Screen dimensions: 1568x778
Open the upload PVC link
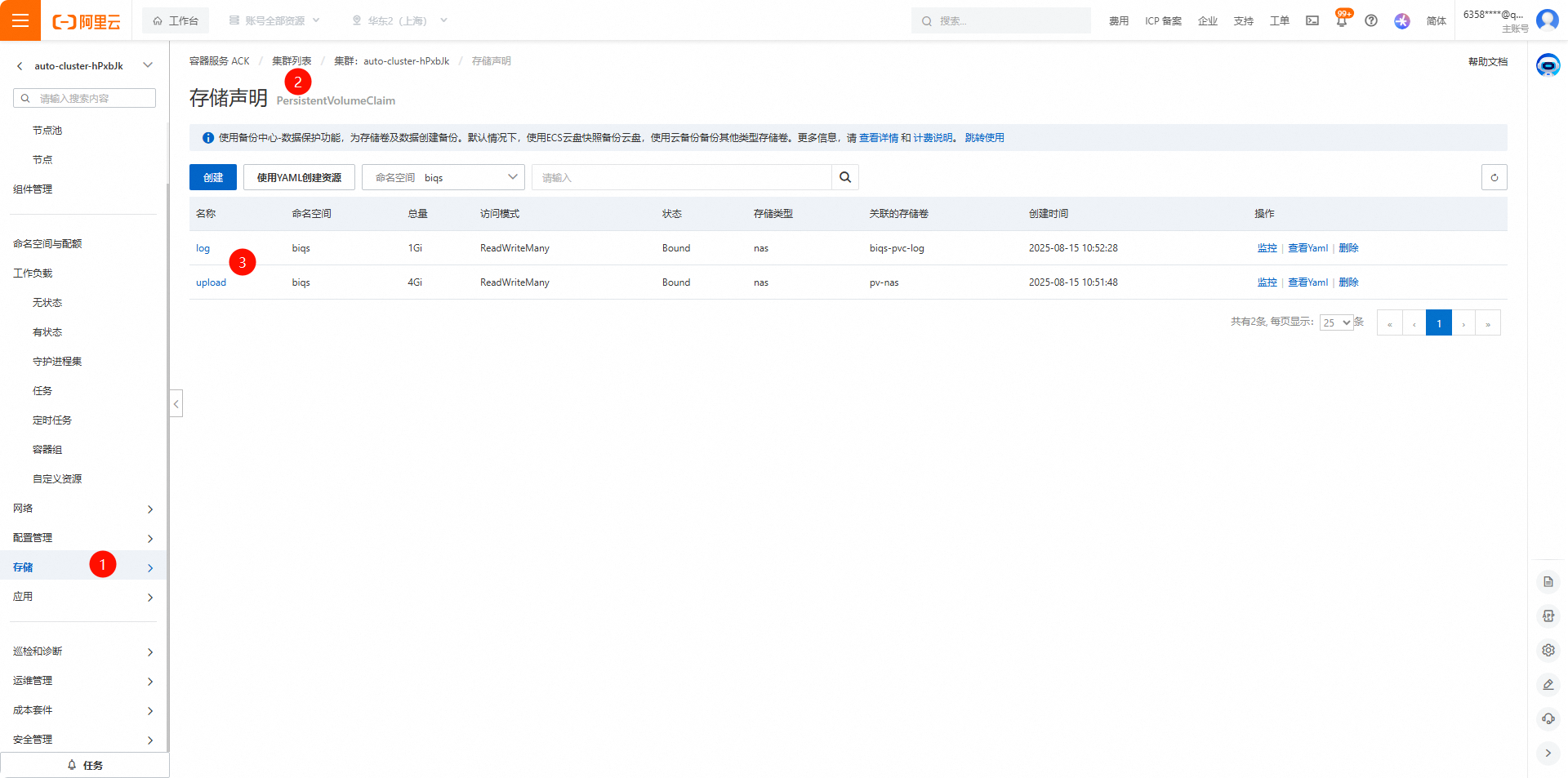click(211, 282)
